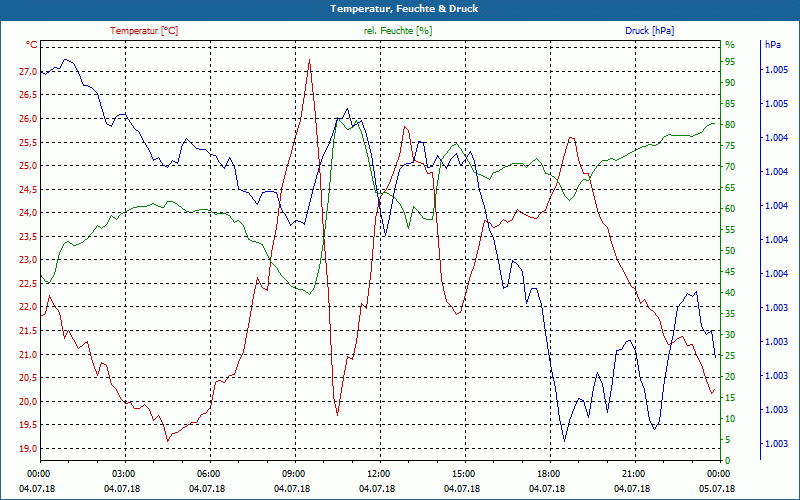Click the 45 value on green humidity axis
Image resolution: width=800 pixels, height=500 pixels.
[730, 272]
